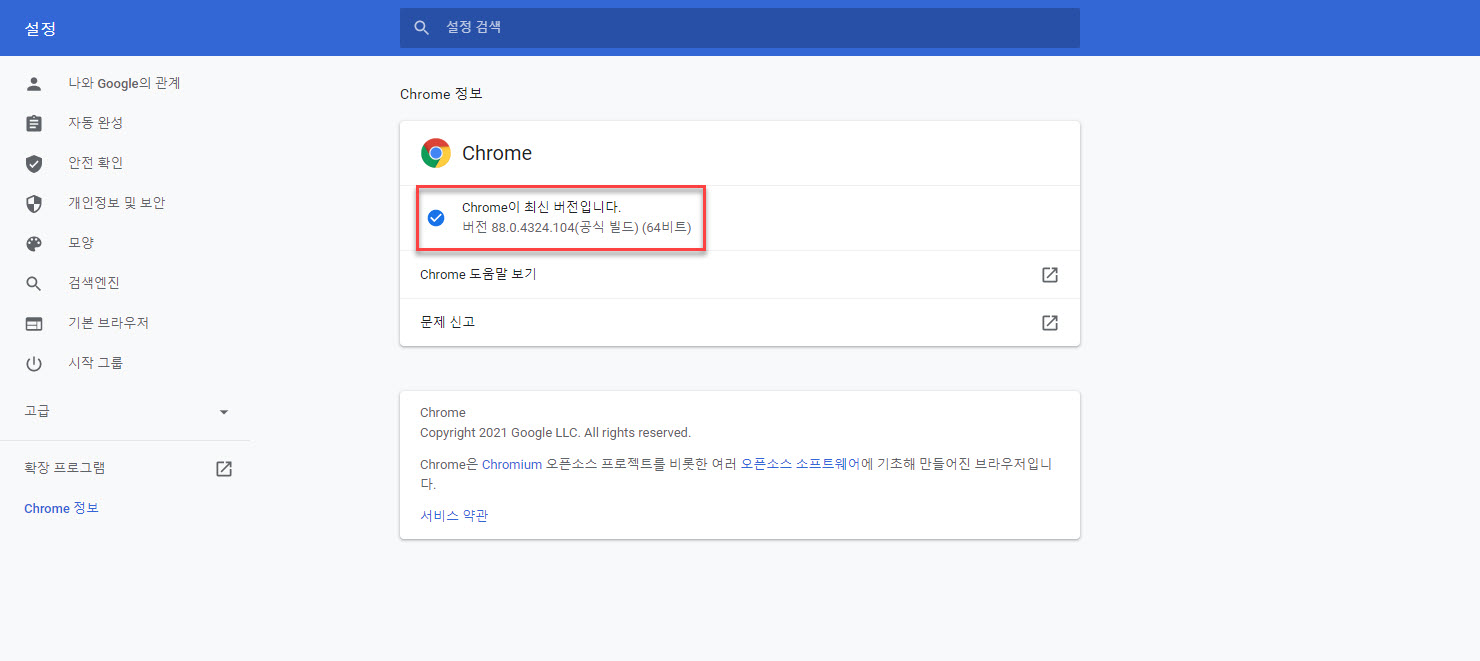The image size is (1480, 661).
Task: Click the external link icon beside 확장 프로그램
Action: tap(224, 468)
